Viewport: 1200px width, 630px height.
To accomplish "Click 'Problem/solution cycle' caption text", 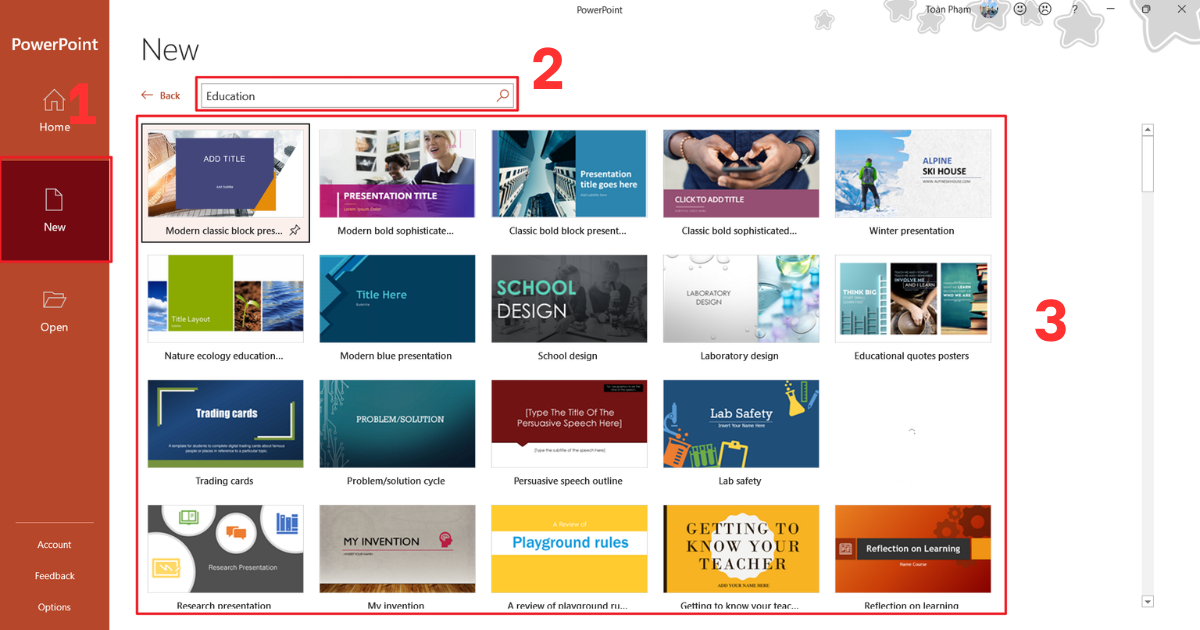I will 396,481.
